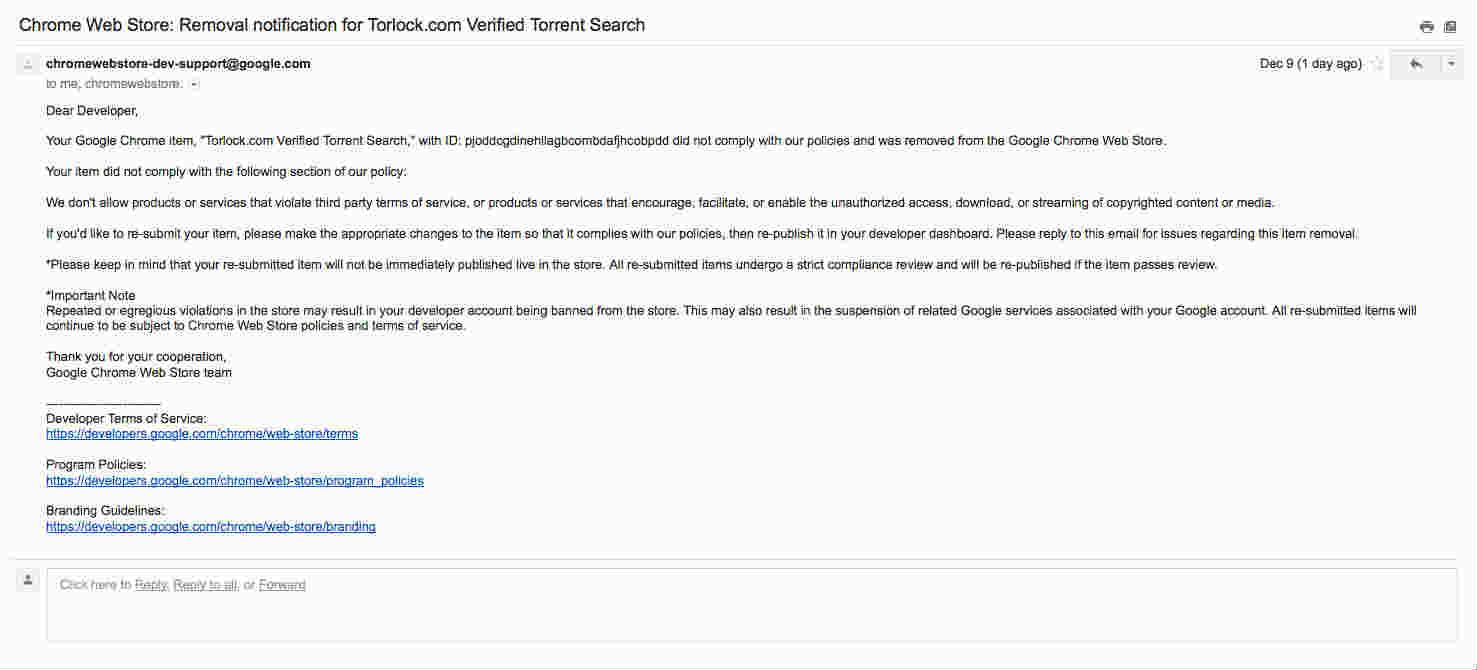
Task: Choose 'Reply to all' in the reply box
Action: (205, 585)
